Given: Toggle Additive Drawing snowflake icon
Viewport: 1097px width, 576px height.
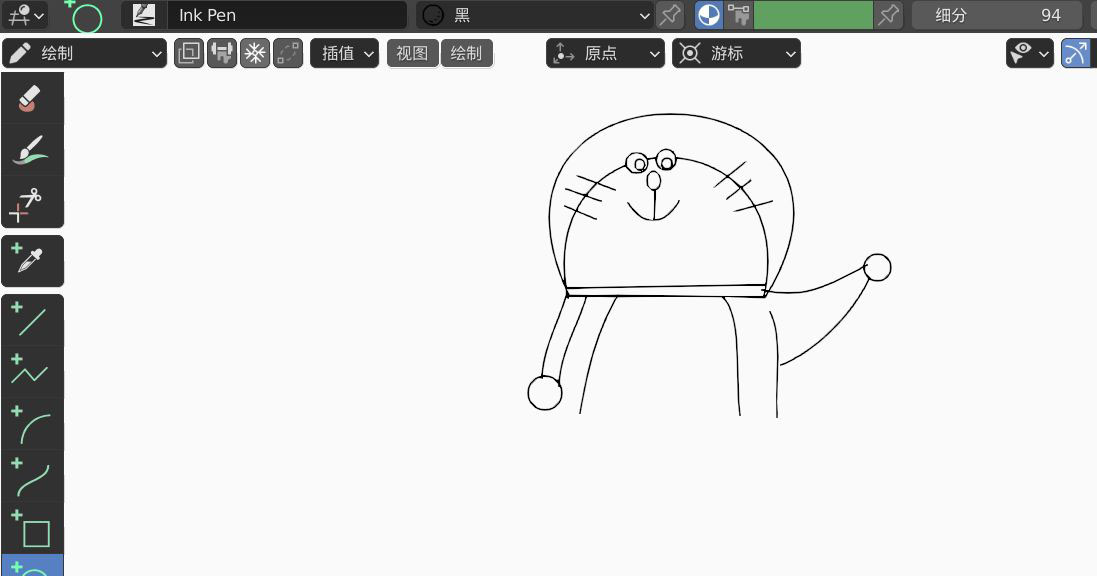Looking at the screenshot, I should pyautogui.click(x=255, y=53).
